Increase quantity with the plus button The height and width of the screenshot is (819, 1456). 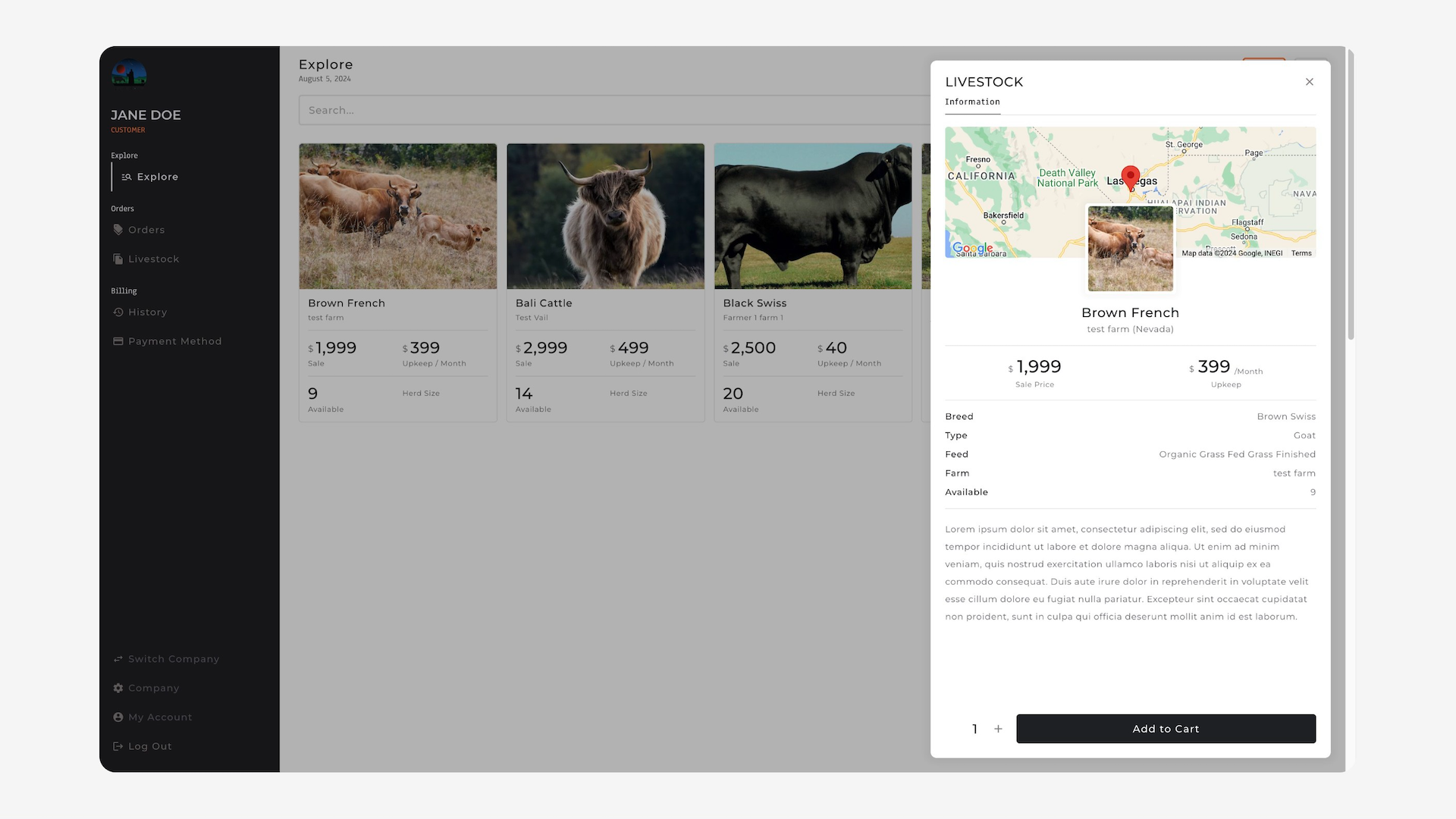pyautogui.click(x=998, y=729)
